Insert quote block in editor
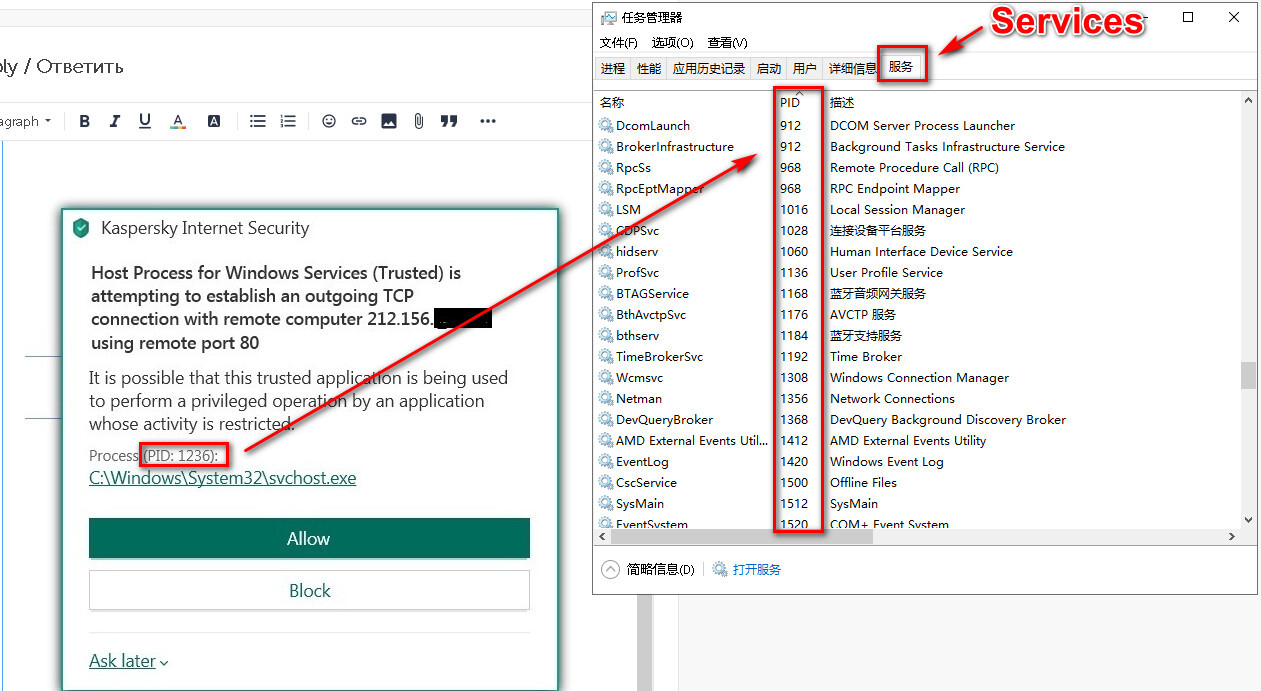 point(449,121)
